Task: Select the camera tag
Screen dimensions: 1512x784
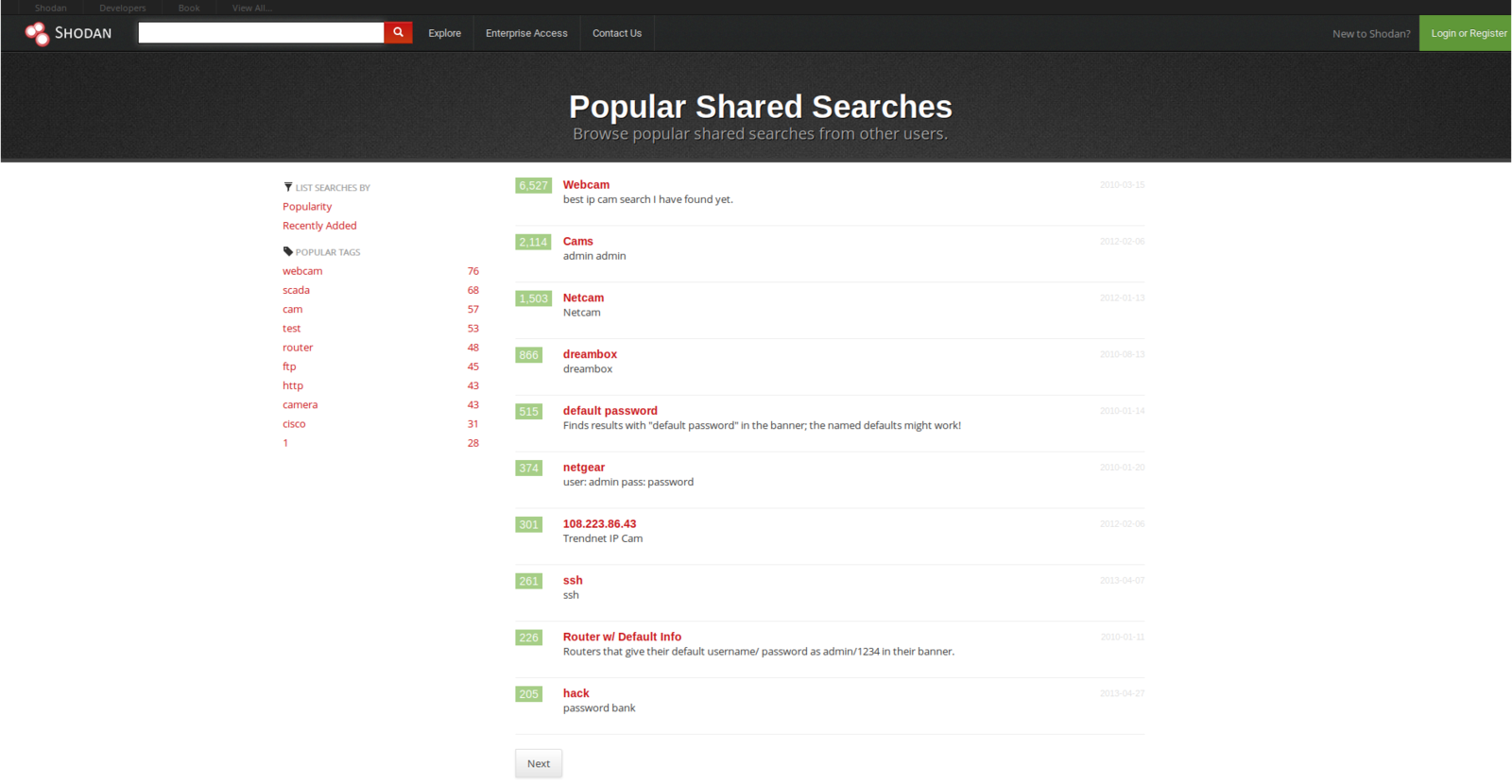Action: pyautogui.click(x=300, y=404)
